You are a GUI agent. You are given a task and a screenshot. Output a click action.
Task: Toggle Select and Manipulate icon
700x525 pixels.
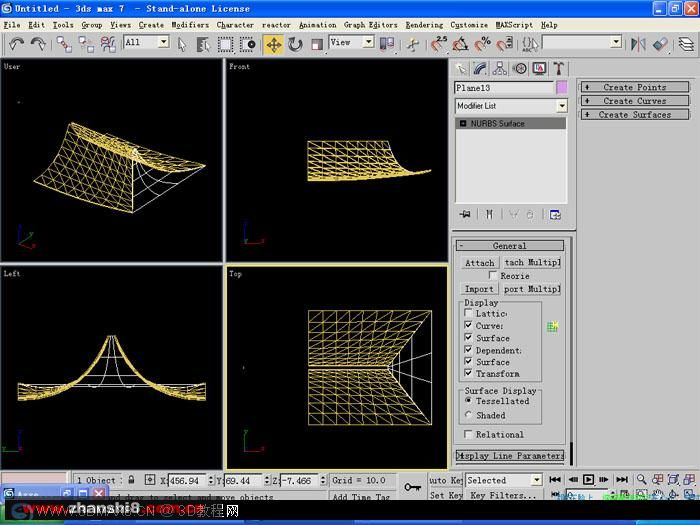(x=412, y=44)
